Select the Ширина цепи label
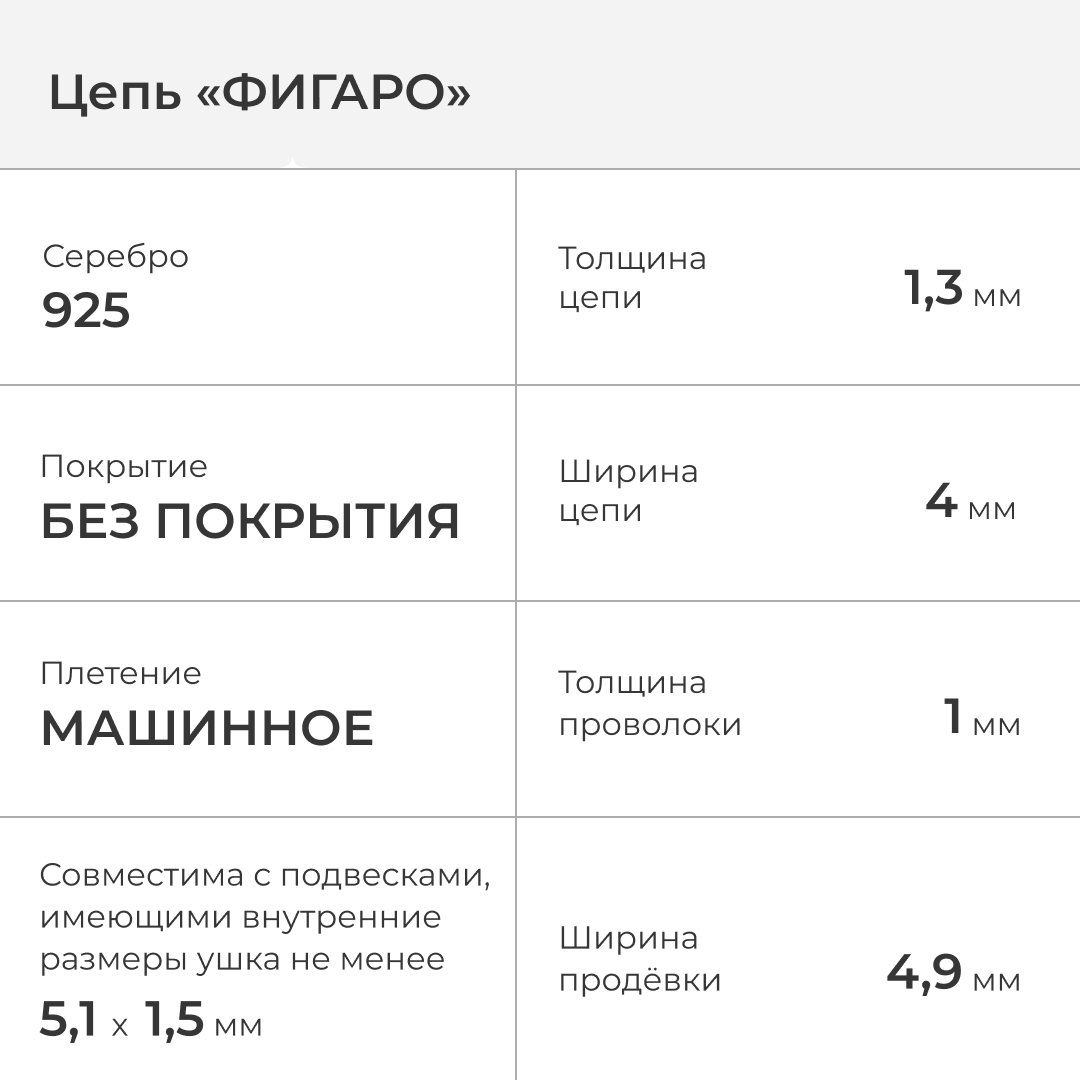This screenshot has height=1080, width=1080. (628, 490)
